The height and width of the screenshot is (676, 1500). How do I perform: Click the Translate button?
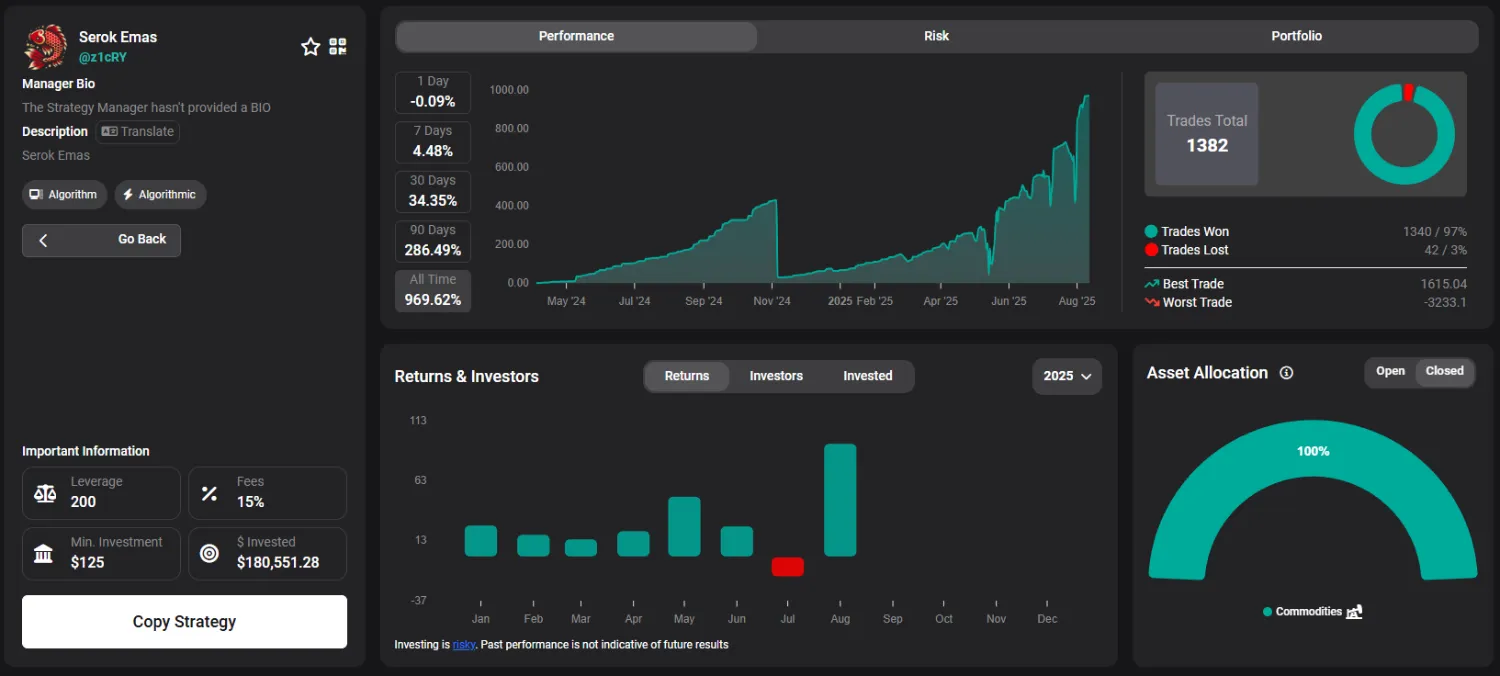(x=138, y=132)
